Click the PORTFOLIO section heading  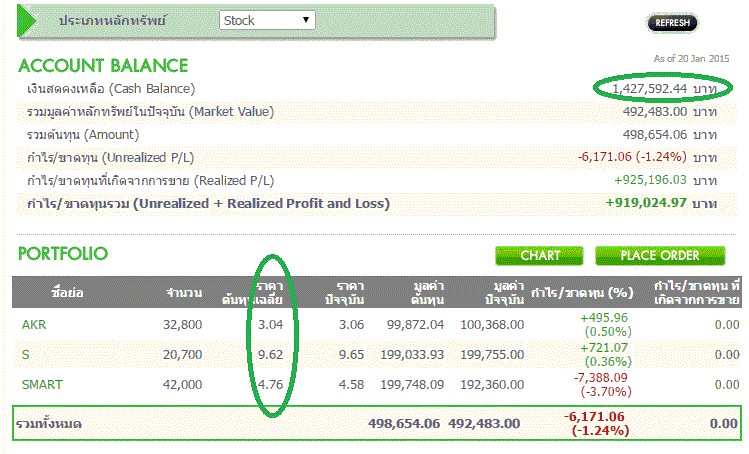coord(63,254)
